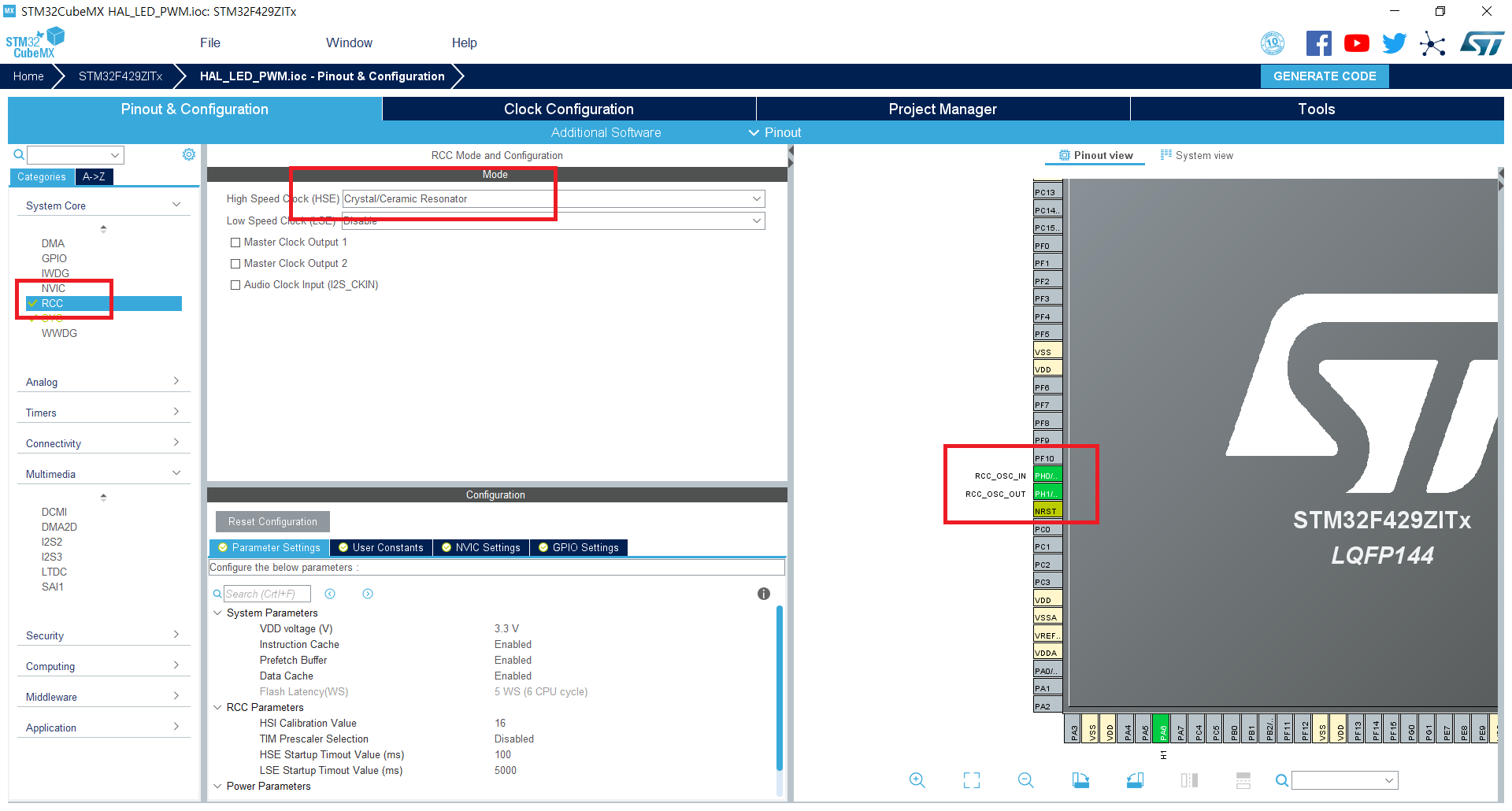
Task: Open ST Facebook page icon
Action: click(1318, 43)
